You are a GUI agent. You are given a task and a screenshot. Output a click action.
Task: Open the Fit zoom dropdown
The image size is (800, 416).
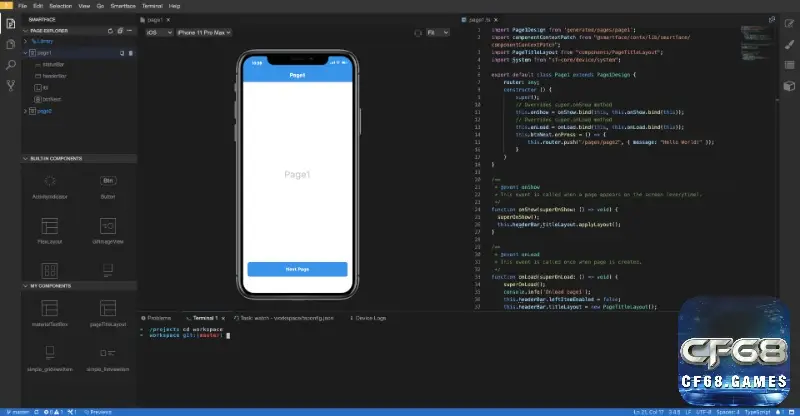tap(438, 33)
